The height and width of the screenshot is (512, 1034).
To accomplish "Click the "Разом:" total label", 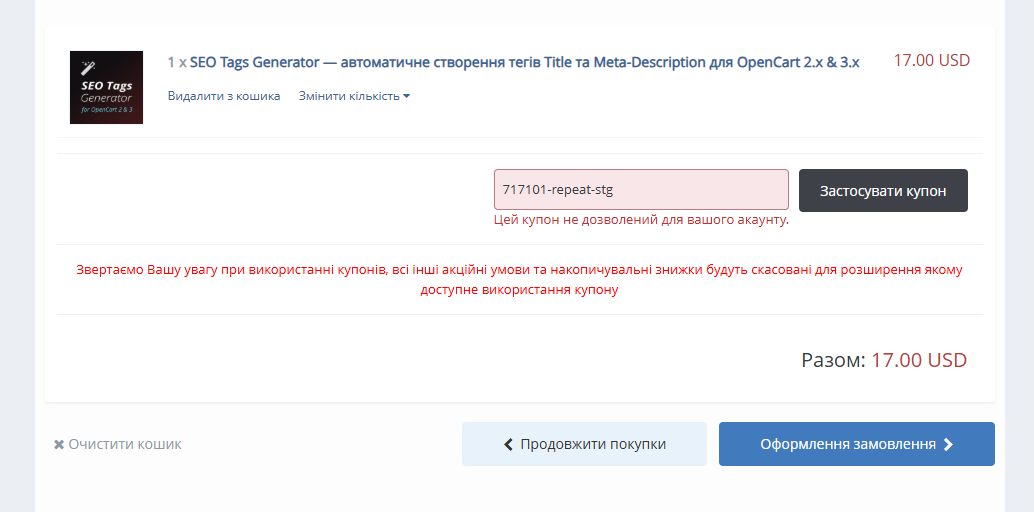I will click(x=832, y=360).
